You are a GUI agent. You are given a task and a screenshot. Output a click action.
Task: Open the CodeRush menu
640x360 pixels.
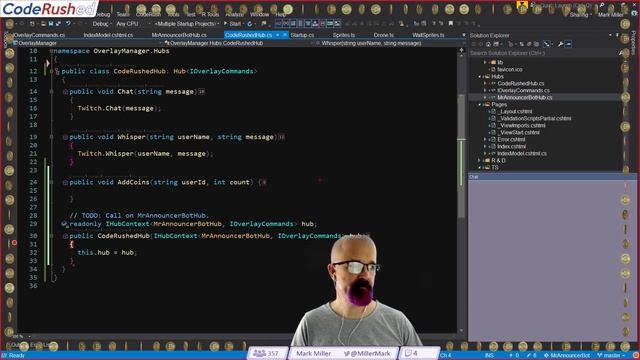[148, 14]
